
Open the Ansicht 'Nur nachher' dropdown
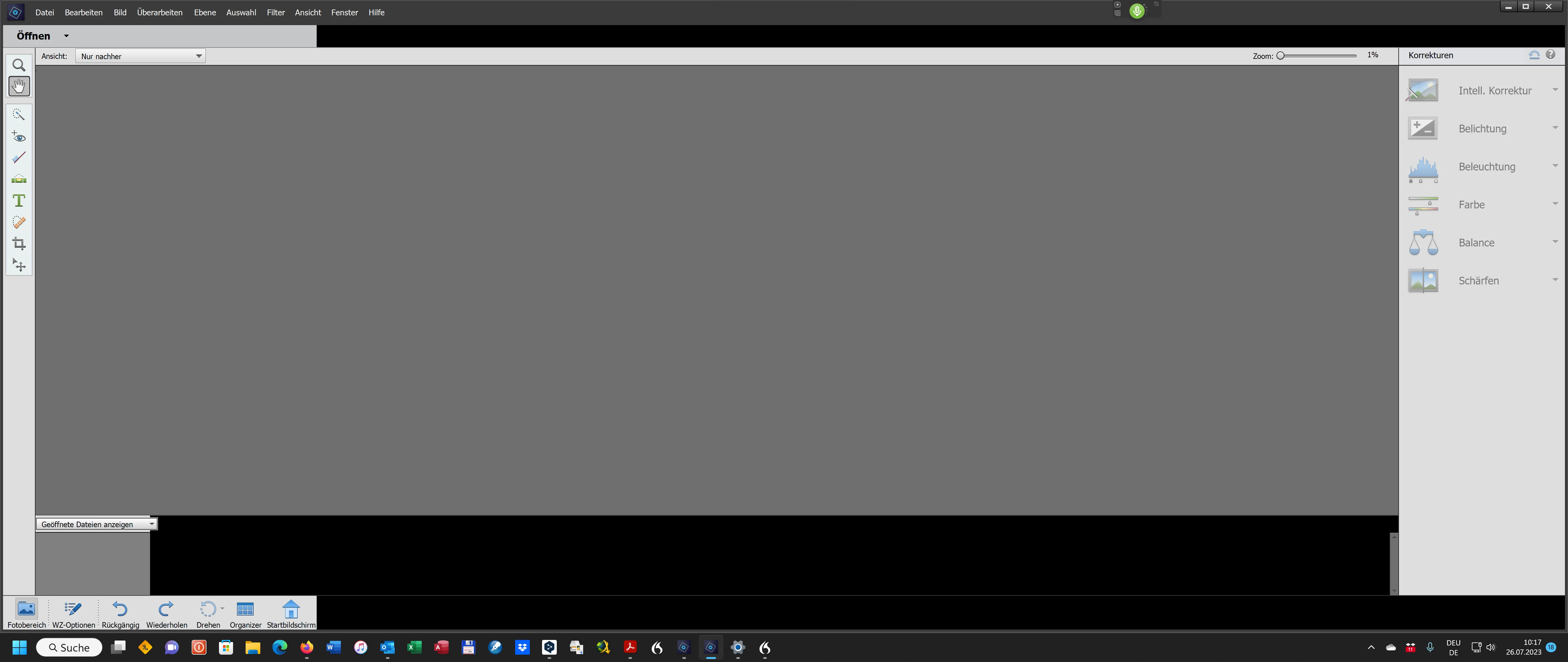pyautogui.click(x=141, y=56)
